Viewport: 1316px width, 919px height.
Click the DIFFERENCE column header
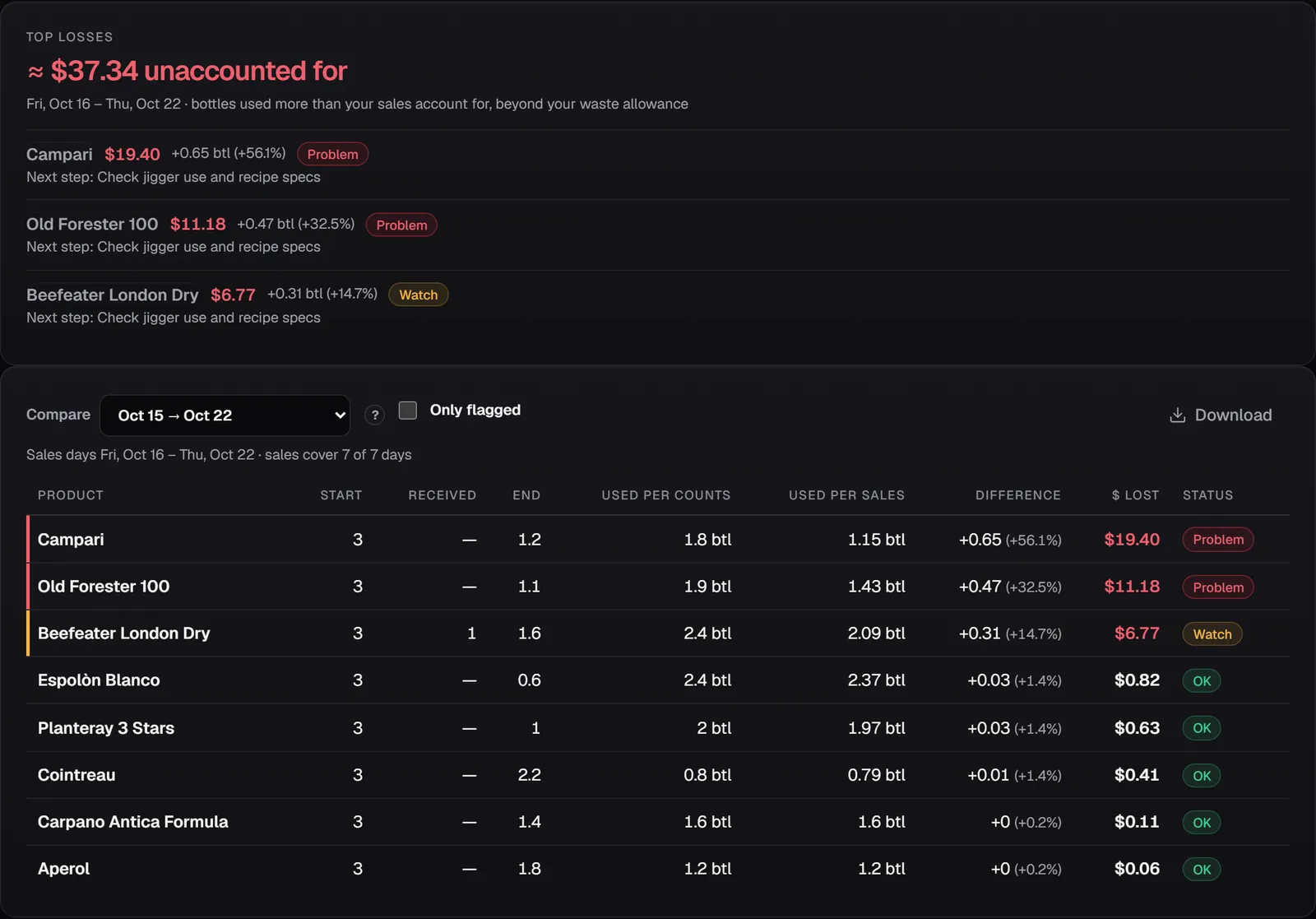coord(1018,495)
